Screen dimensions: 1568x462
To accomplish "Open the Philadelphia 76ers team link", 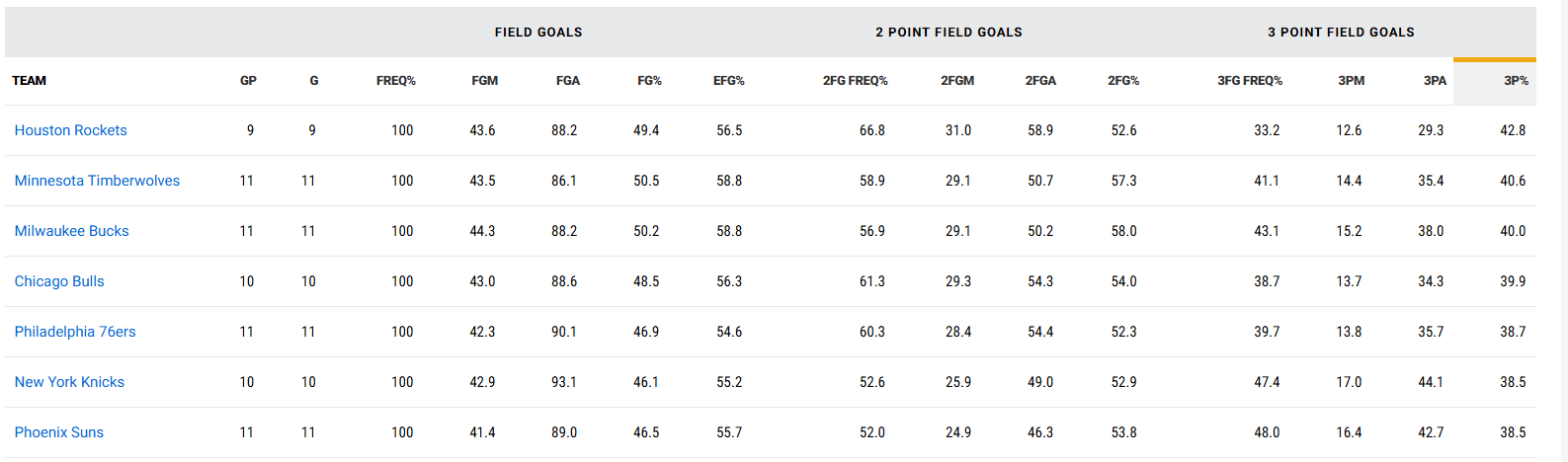I will [x=75, y=332].
